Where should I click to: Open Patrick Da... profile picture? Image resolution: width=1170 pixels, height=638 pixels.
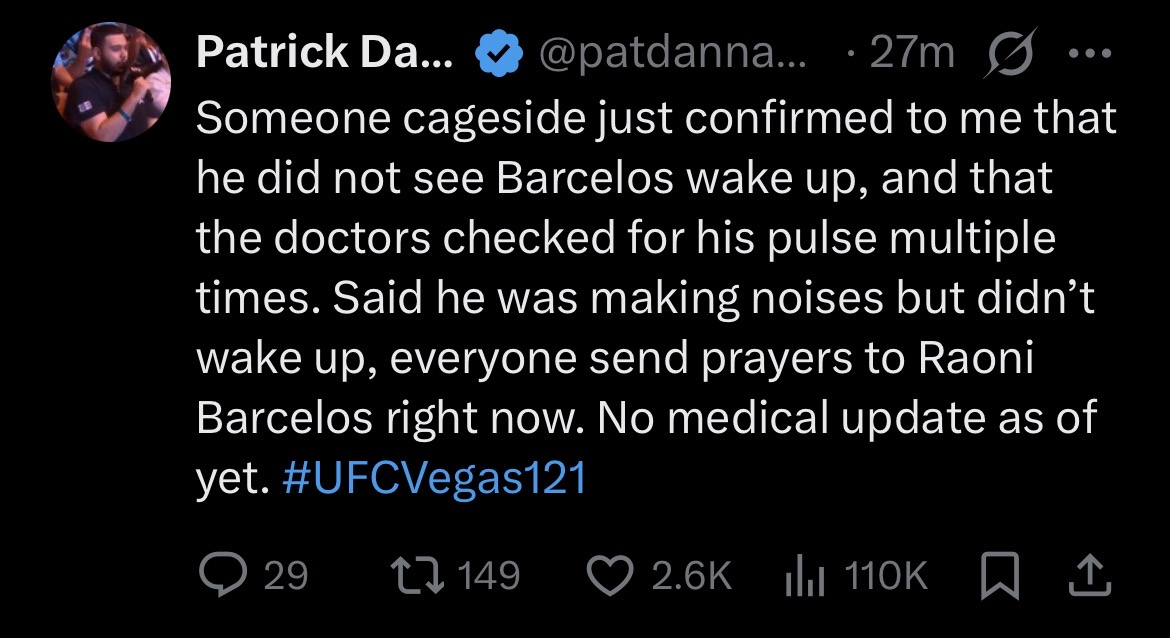pos(111,82)
